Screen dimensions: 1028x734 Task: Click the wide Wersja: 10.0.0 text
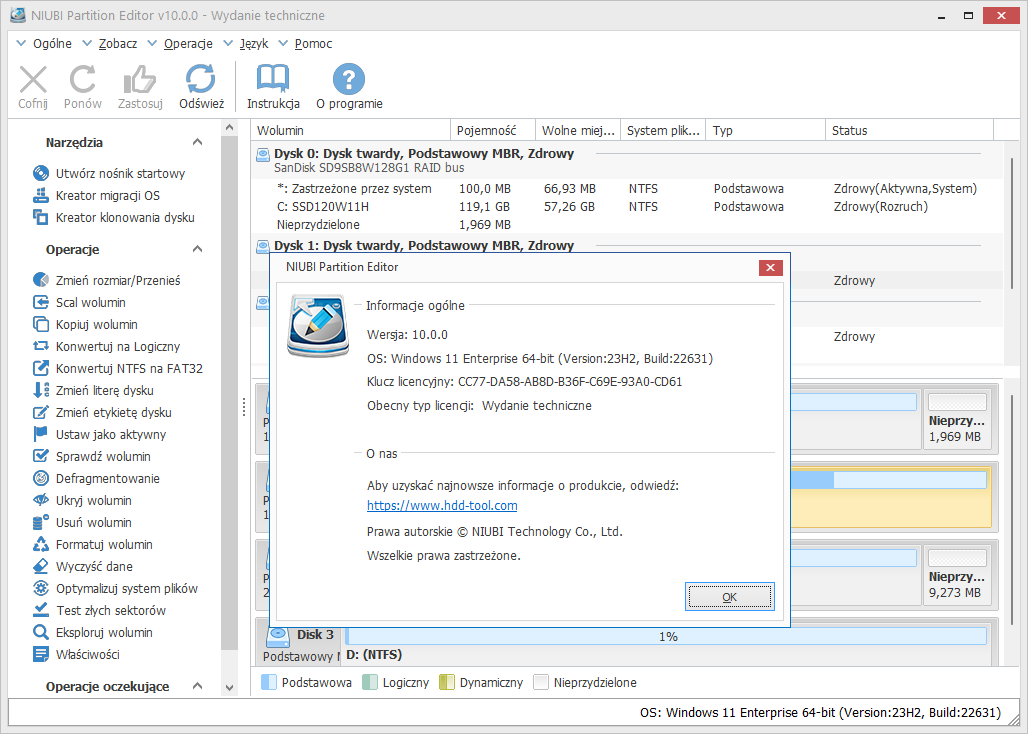point(407,335)
